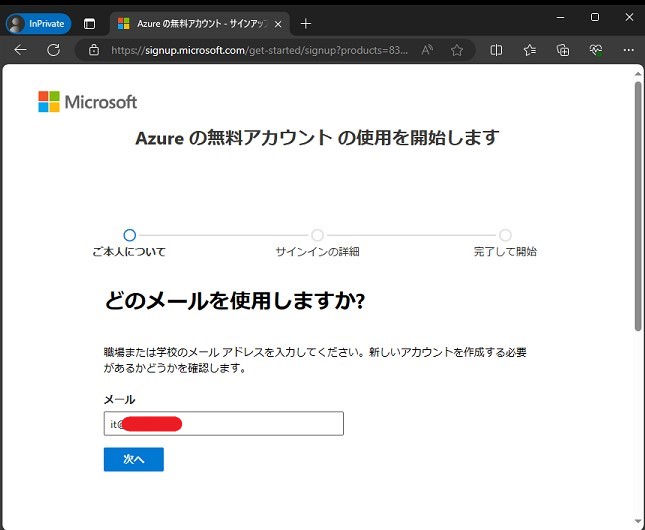Click the 次へ button

coord(134,459)
